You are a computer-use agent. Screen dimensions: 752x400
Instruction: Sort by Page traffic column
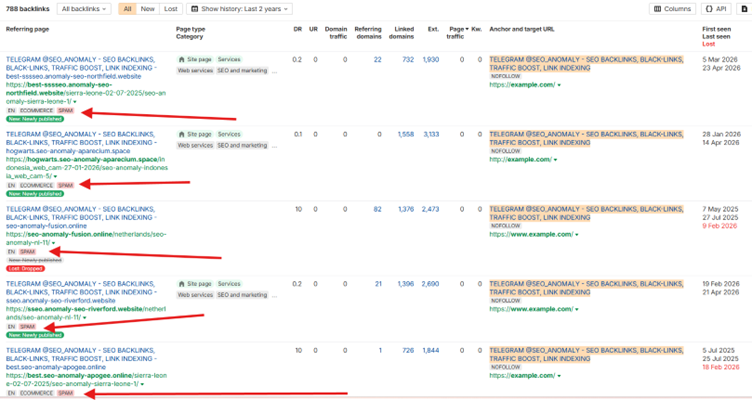(459, 33)
